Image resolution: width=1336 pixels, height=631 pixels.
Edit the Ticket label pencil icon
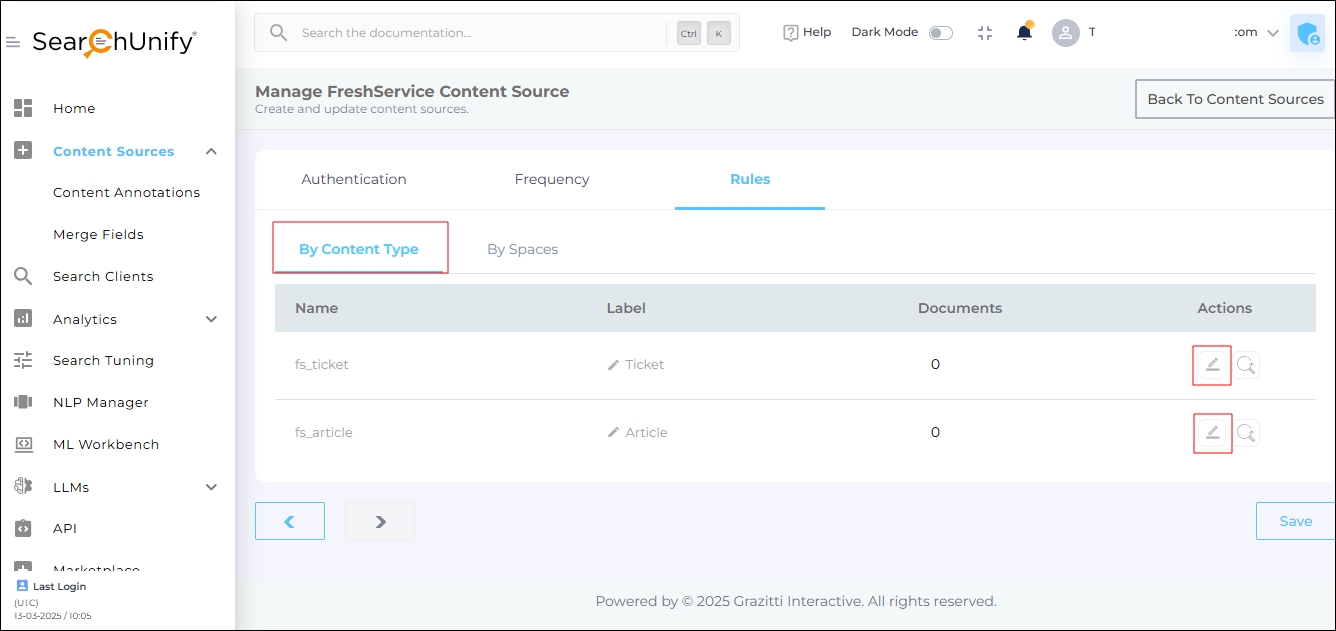pyautogui.click(x=614, y=365)
